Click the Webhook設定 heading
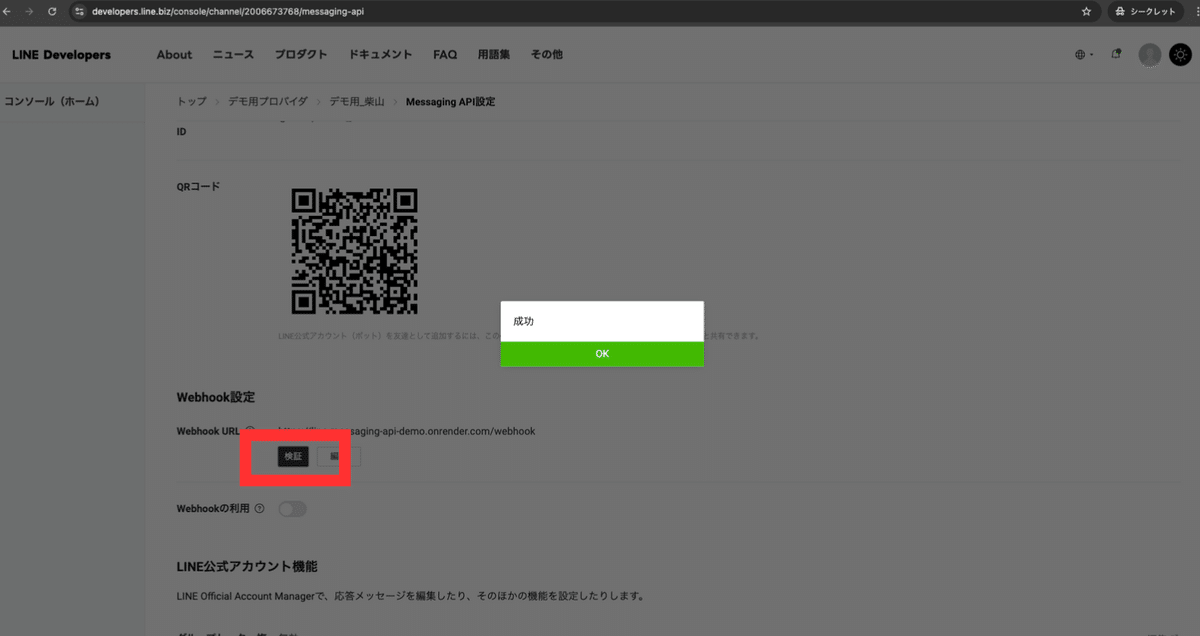The width and height of the screenshot is (1200, 636). point(216,397)
